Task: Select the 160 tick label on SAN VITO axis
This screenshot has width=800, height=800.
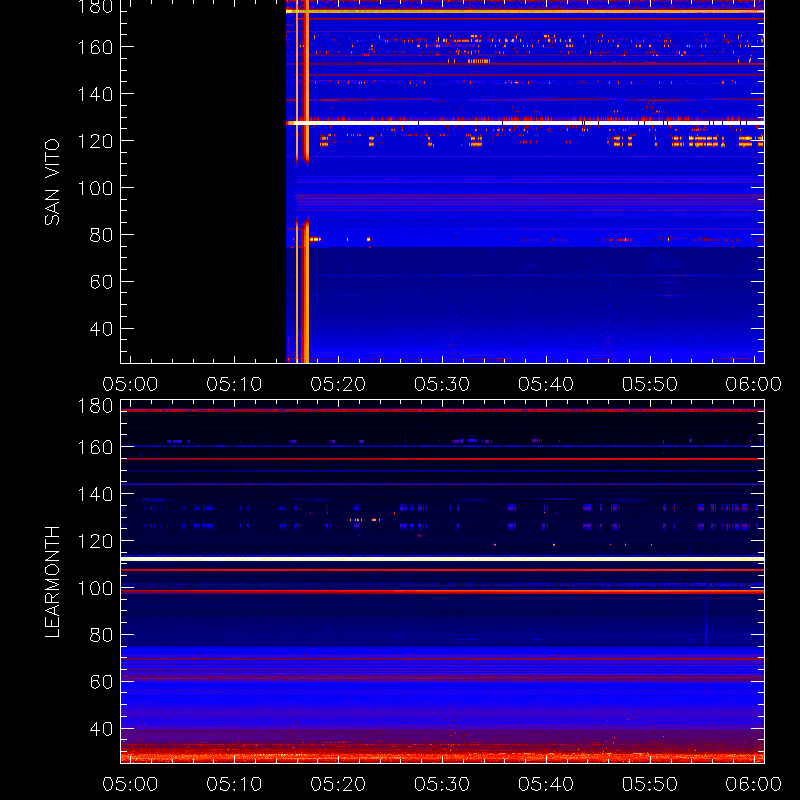Action: tap(95, 47)
